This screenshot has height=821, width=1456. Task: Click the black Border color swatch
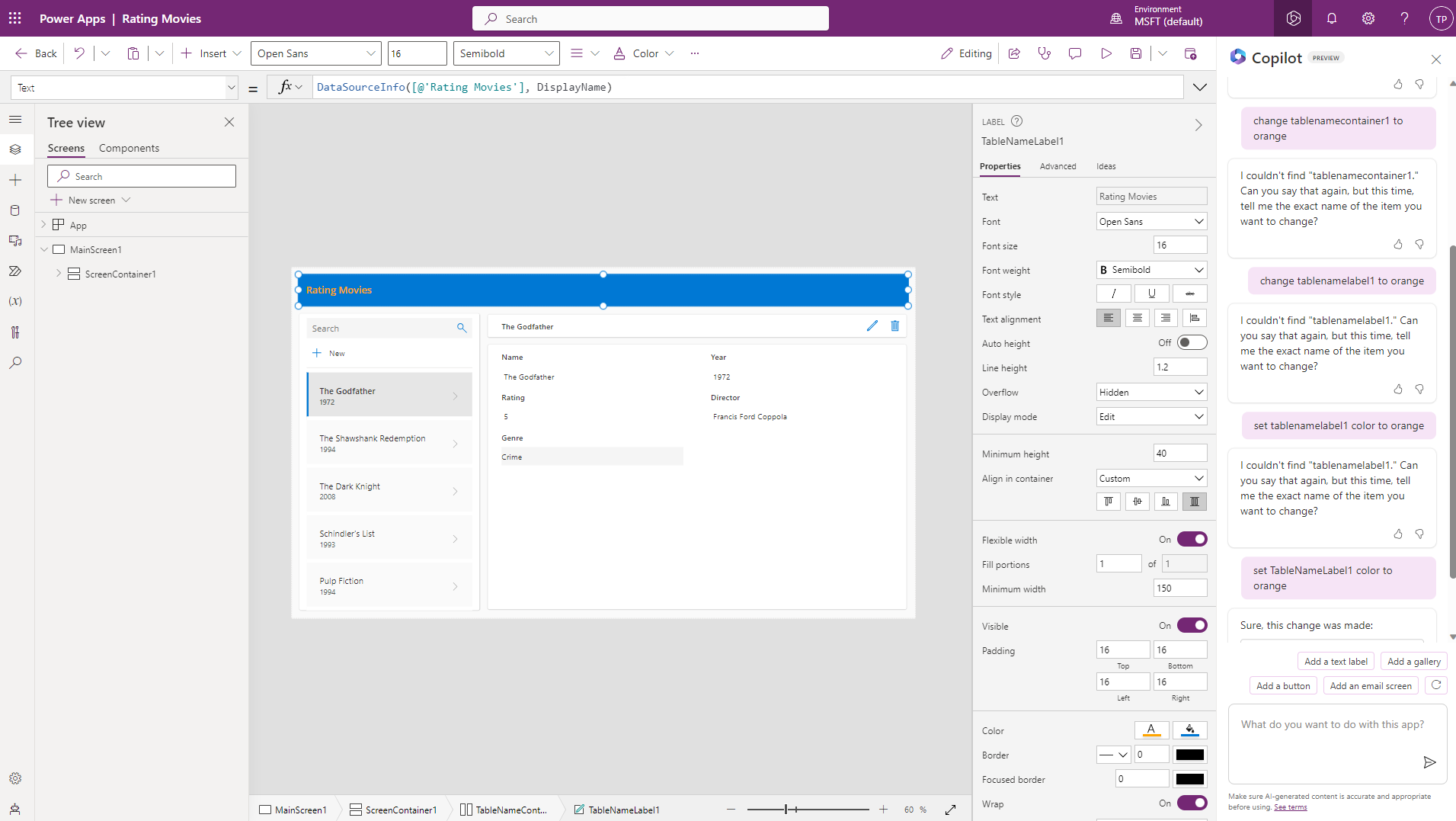pyautogui.click(x=1189, y=755)
